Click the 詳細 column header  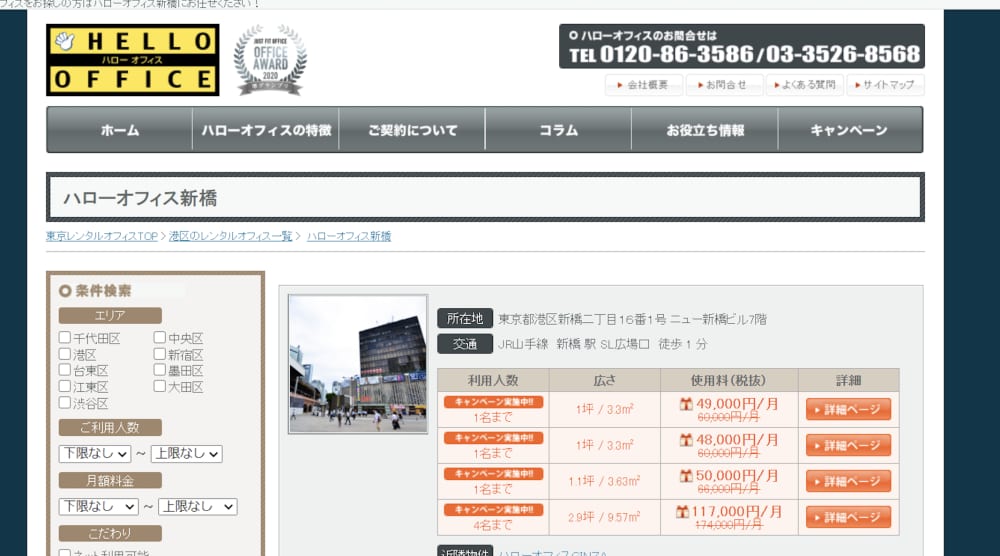[x=848, y=381]
